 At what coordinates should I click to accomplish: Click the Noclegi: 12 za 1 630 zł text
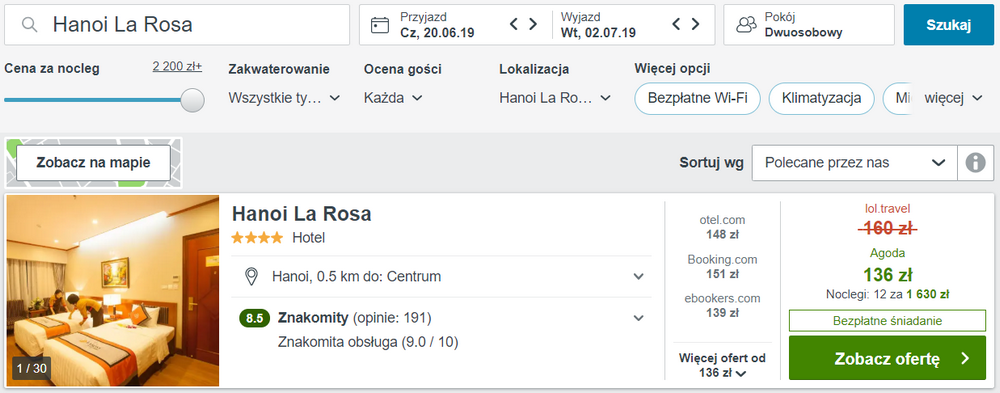(x=887, y=294)
